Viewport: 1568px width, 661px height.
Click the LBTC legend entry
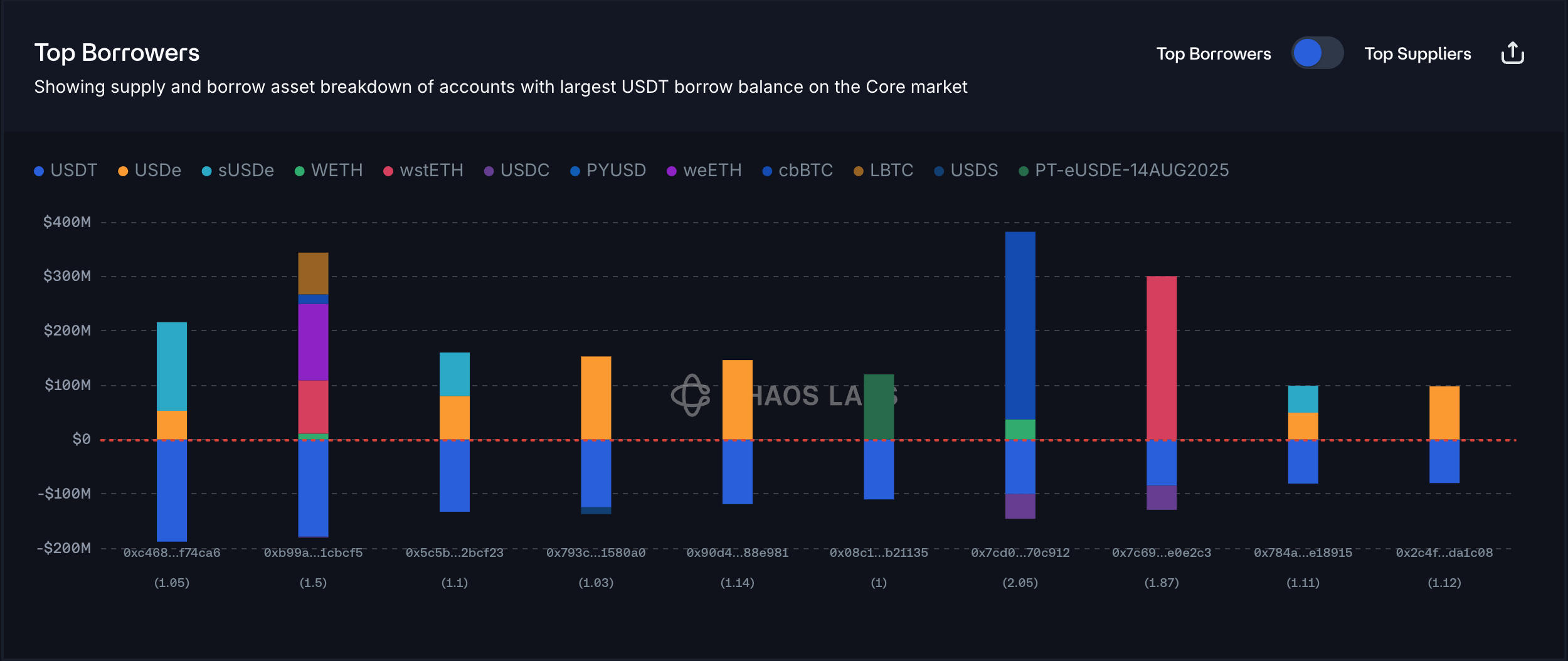click(884, 171)
